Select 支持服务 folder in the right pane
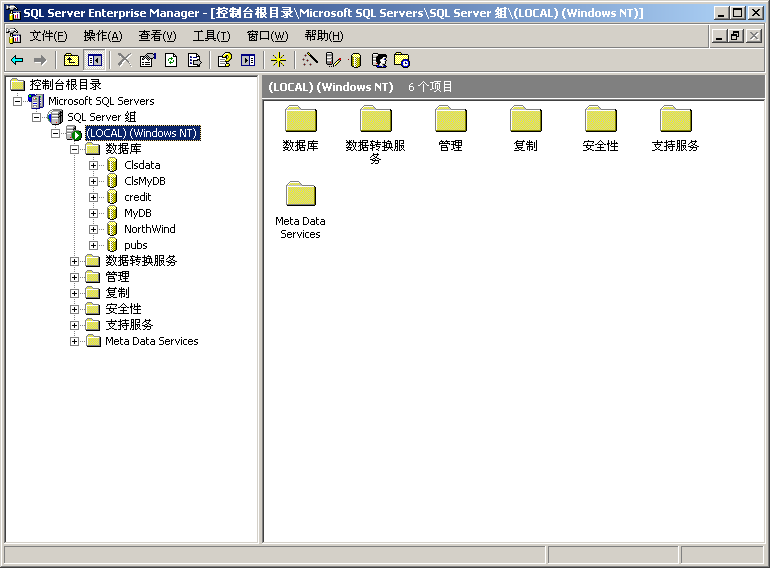The height and width of the screenshot is (568, 770). tap(675, 129)
